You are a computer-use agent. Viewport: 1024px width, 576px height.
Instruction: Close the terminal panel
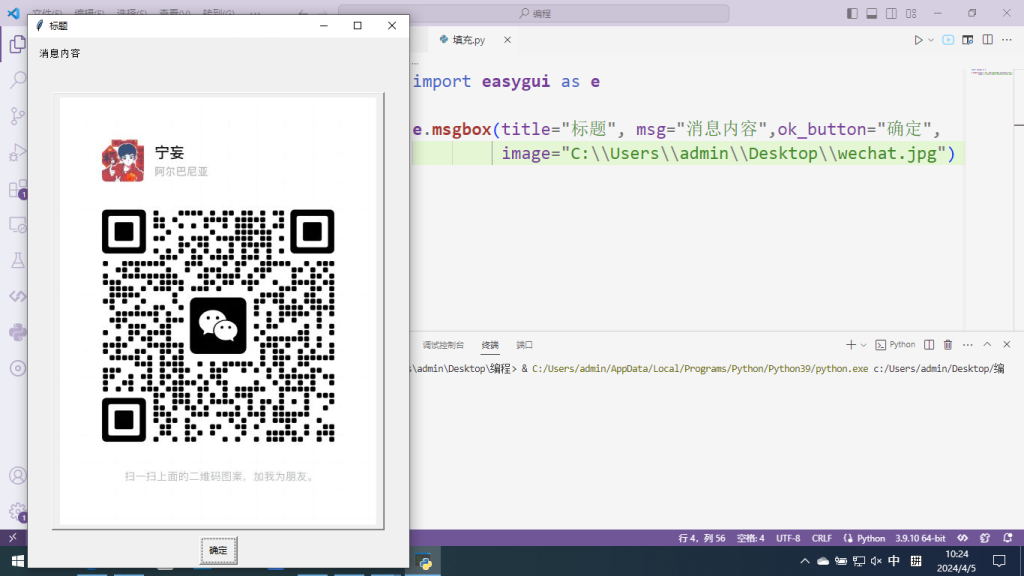[1006, 345]
